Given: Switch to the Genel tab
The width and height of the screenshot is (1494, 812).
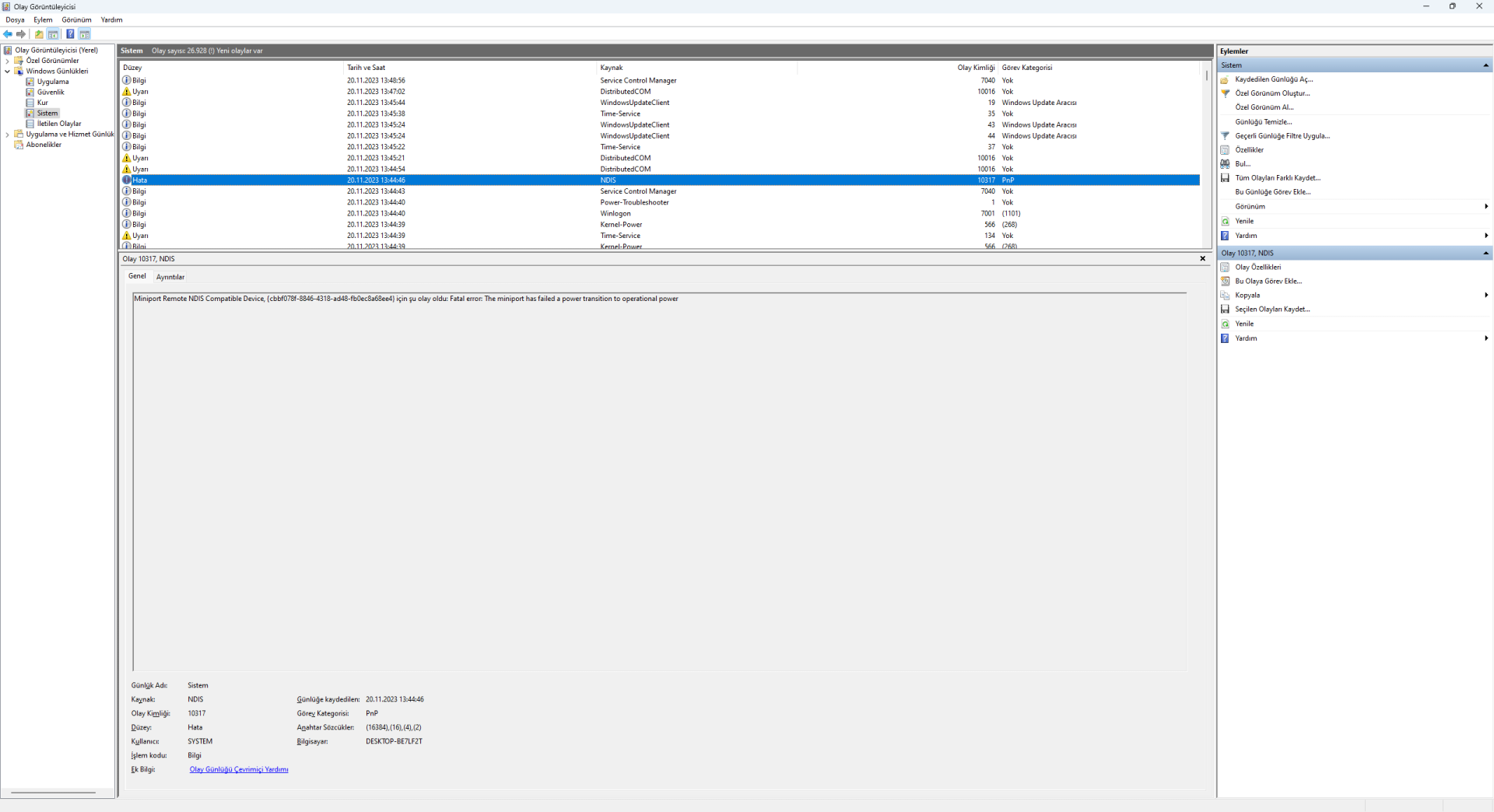Looking at the screenshot, I should (x=137, y=276).
